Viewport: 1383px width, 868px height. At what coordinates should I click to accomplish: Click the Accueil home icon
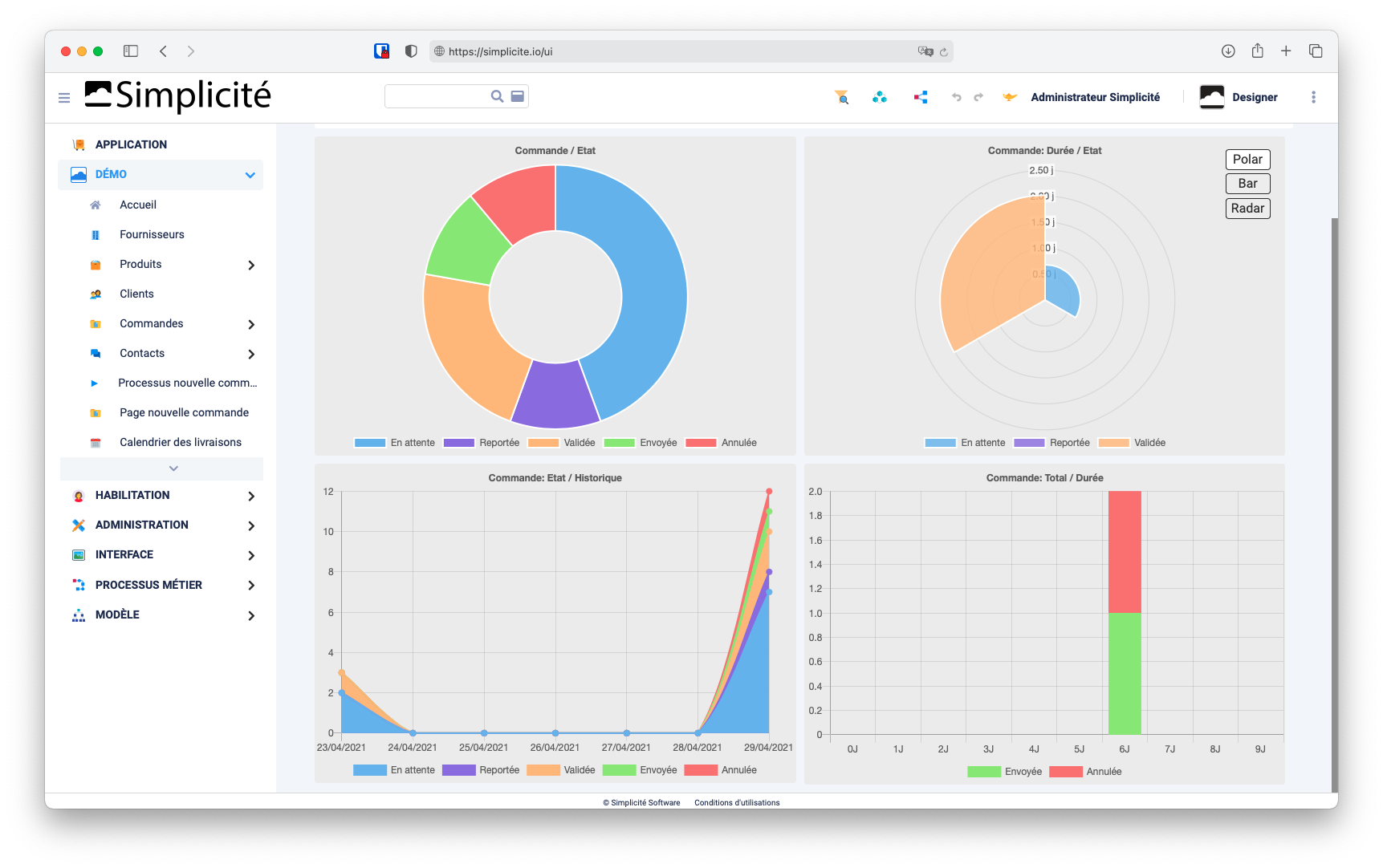(x=96, y=205)
